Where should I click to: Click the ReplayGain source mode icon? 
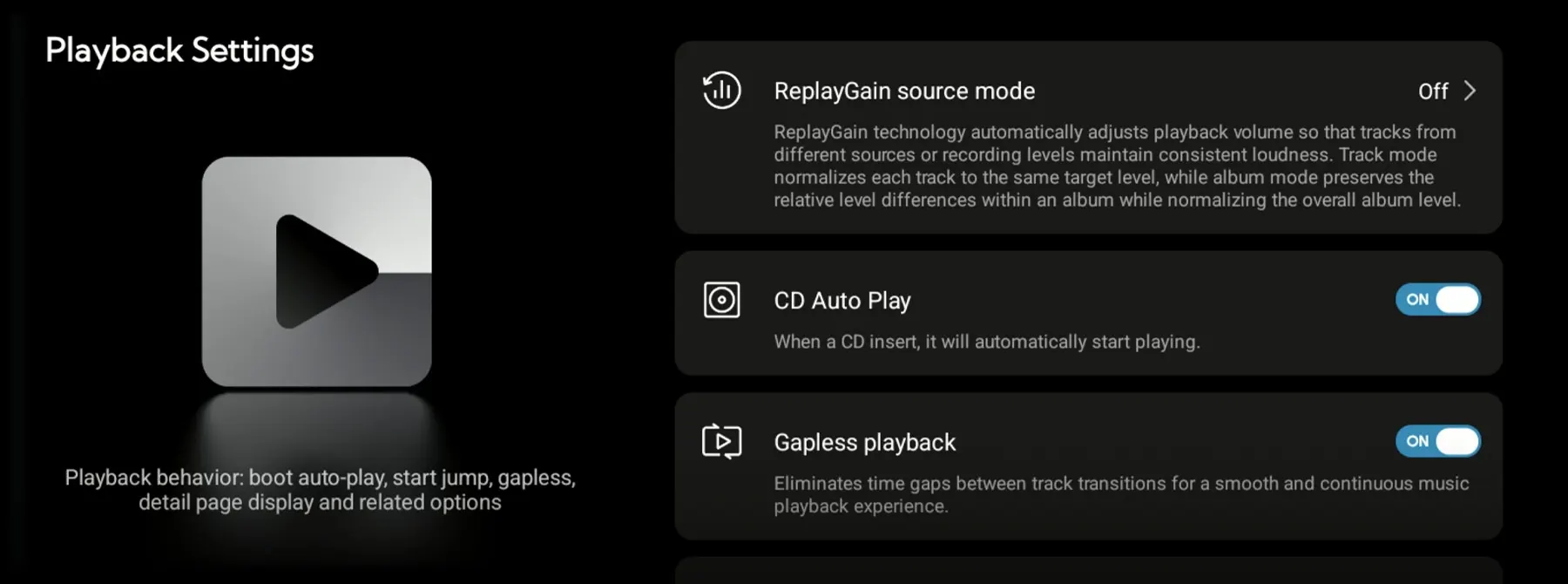click(x=722, y=91)
